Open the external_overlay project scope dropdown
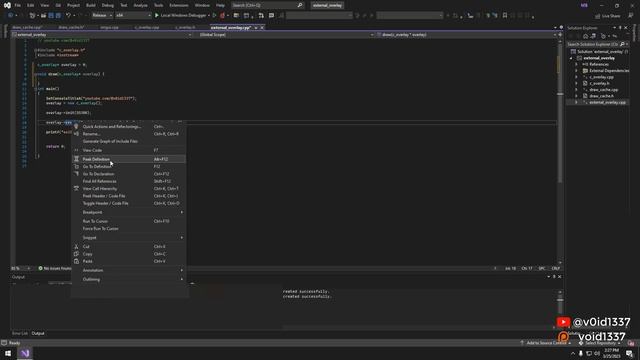 (x=102, y=35)
